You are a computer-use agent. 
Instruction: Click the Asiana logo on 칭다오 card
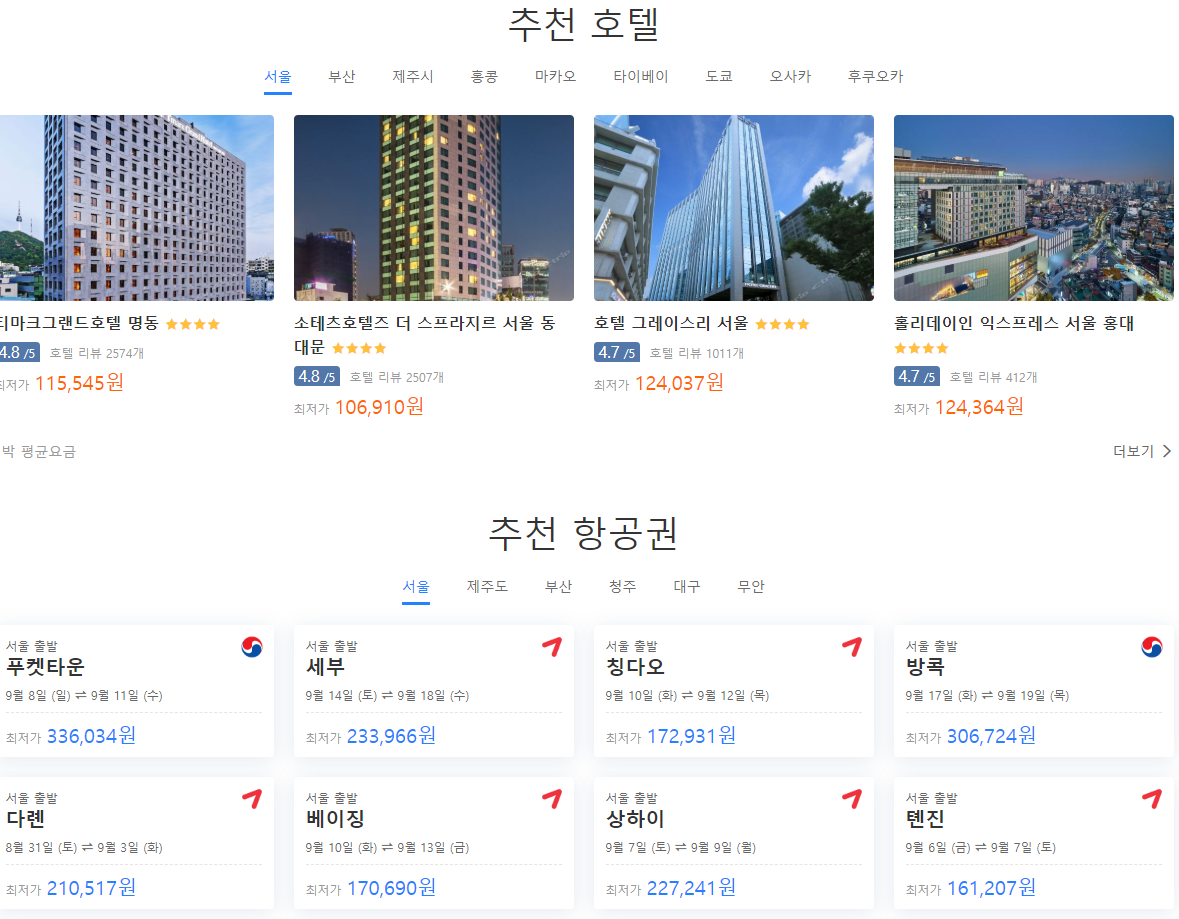coord(852,647)
